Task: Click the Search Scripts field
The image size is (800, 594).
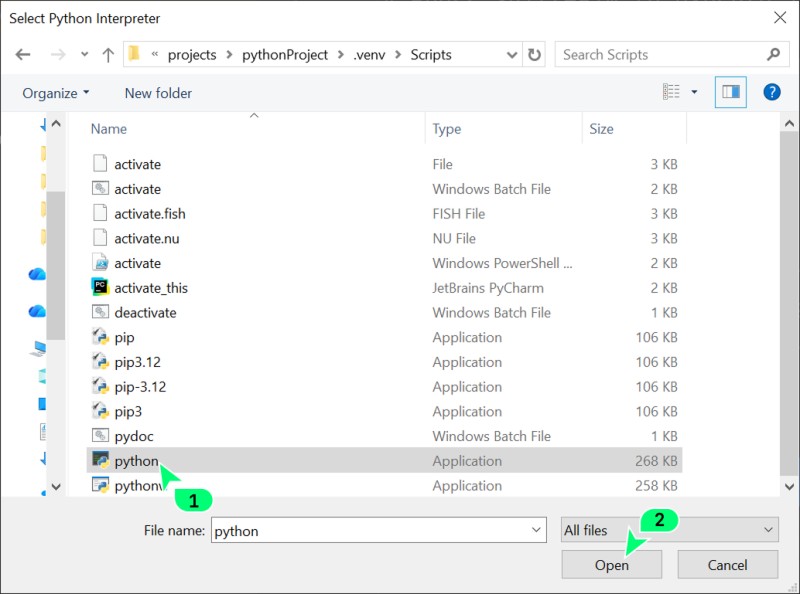Action: (660, 55)
